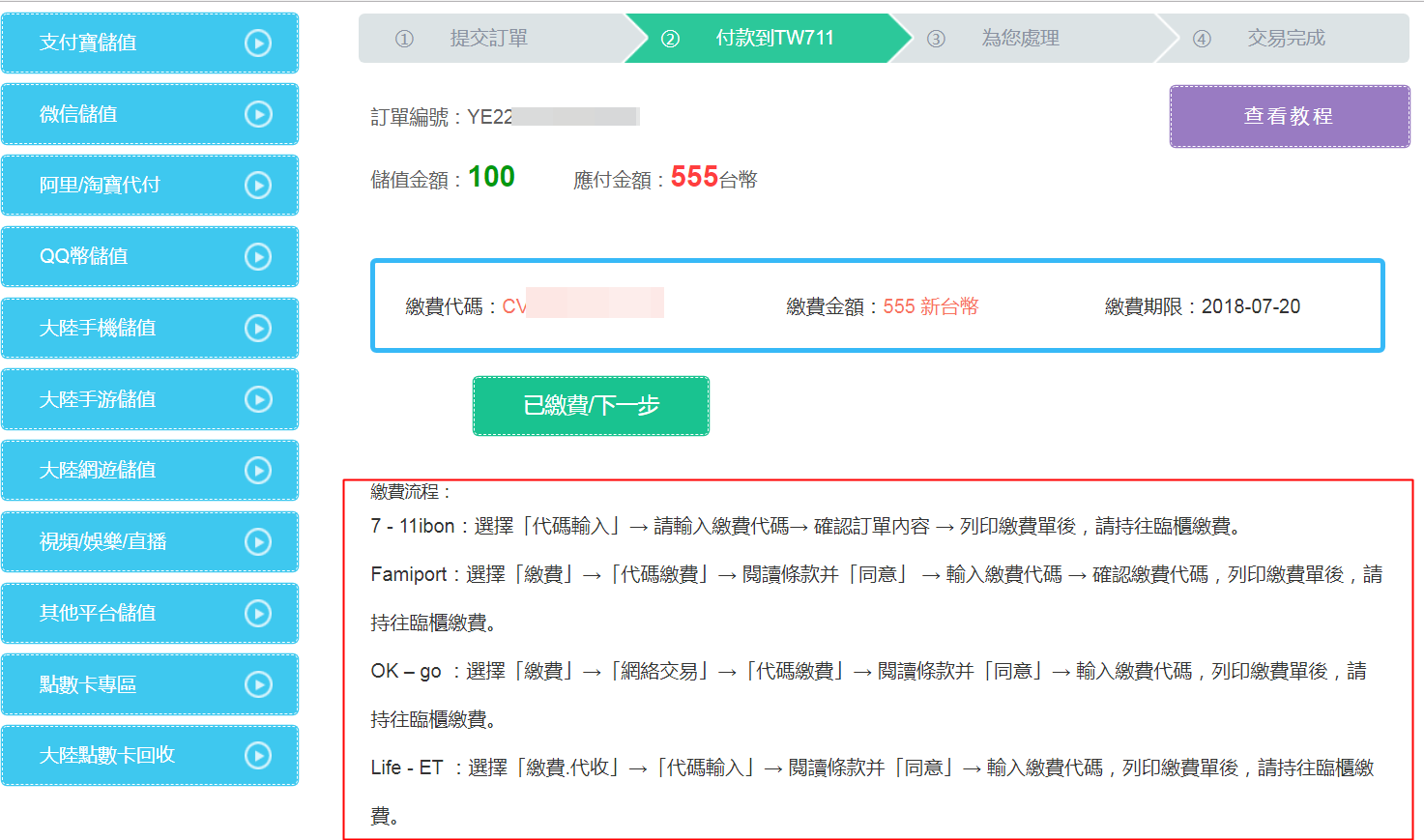This screenshot has width=1424, height=840.
Task: Click the arrow icon beside 大陸手游儲值
Action: [x=258, y=399]
